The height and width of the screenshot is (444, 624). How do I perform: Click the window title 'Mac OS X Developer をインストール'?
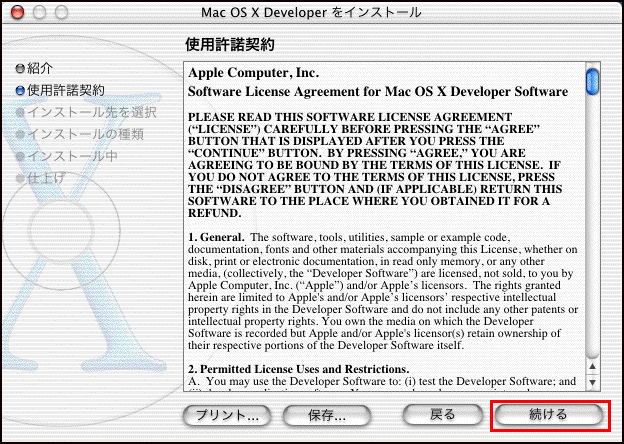pos(311,12)
